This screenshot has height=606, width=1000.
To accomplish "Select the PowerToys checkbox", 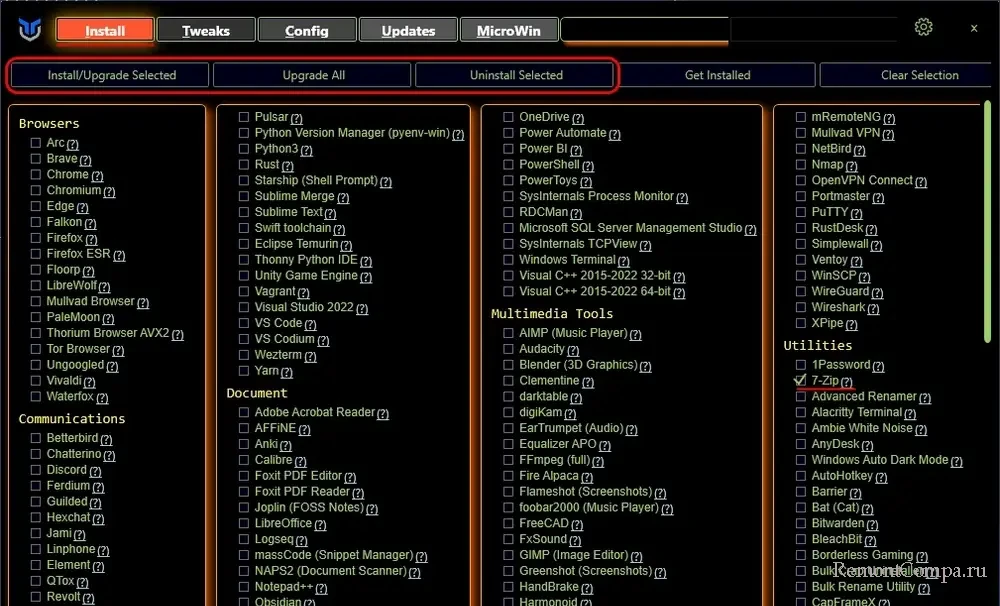I will click(x=508, y=180).
